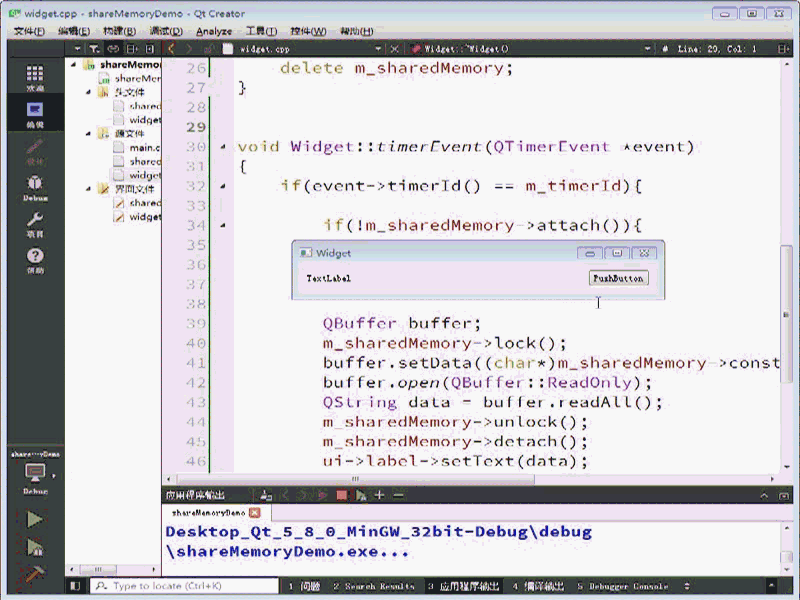The height and width of the screenshot is (600, 800).
Task: Switch to Debug mode bug icon
Action: click(35, 183)
